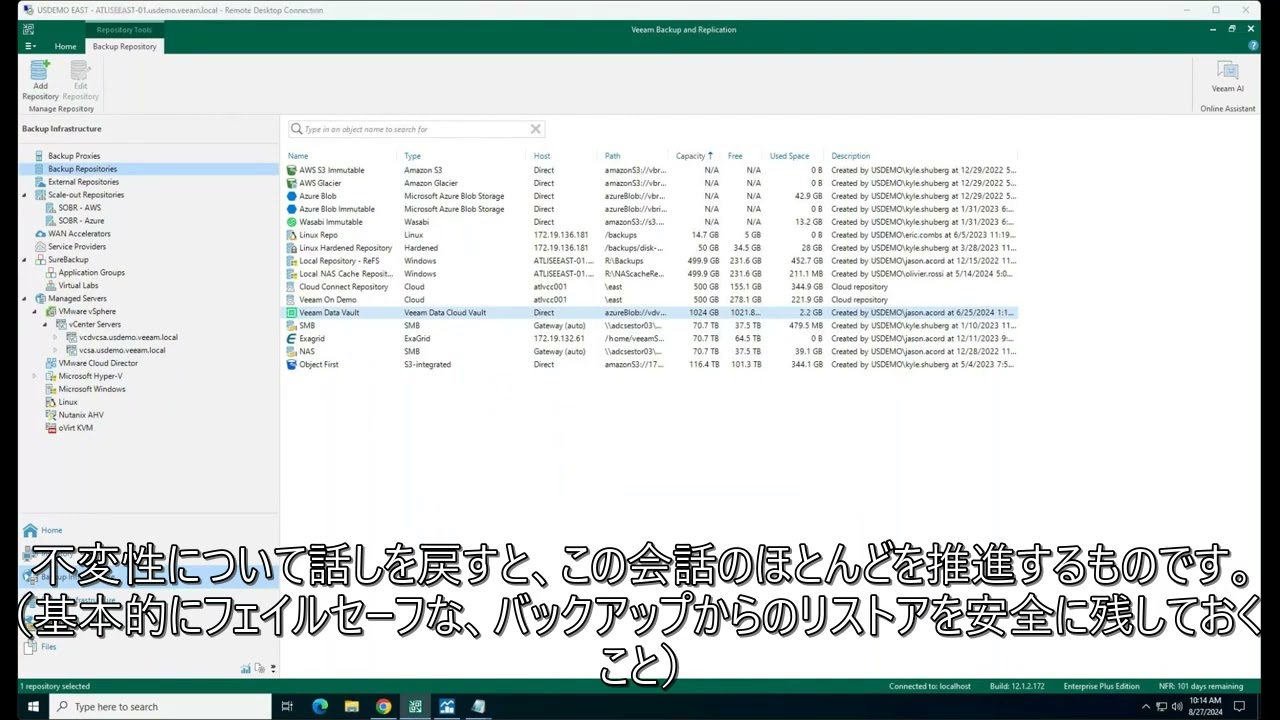The height and width of the screenshot is (720, 1280).
Task: Open the Home navigation pane view
Action: [42, 530]
